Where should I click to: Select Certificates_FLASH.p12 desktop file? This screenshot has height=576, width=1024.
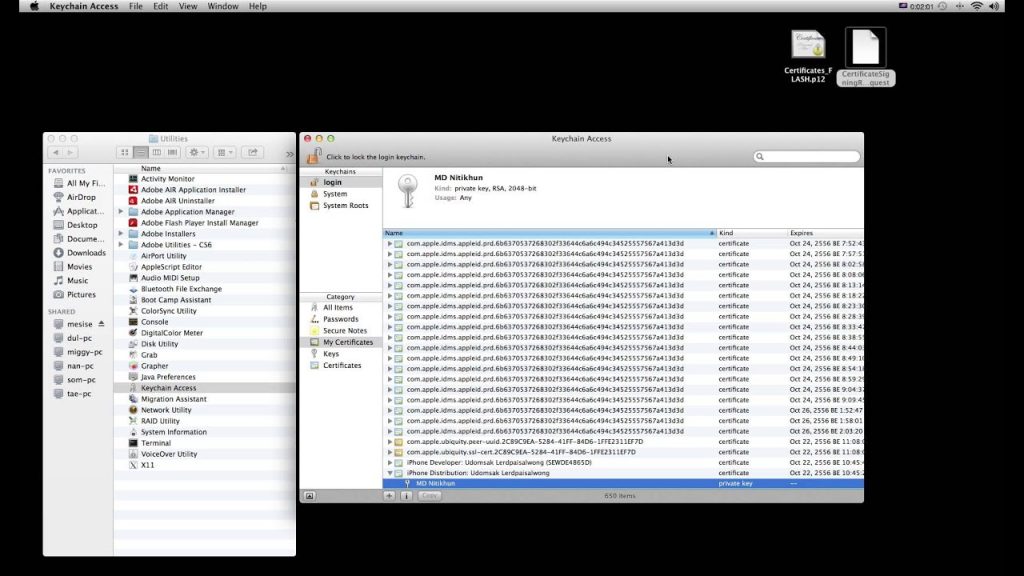808,56
